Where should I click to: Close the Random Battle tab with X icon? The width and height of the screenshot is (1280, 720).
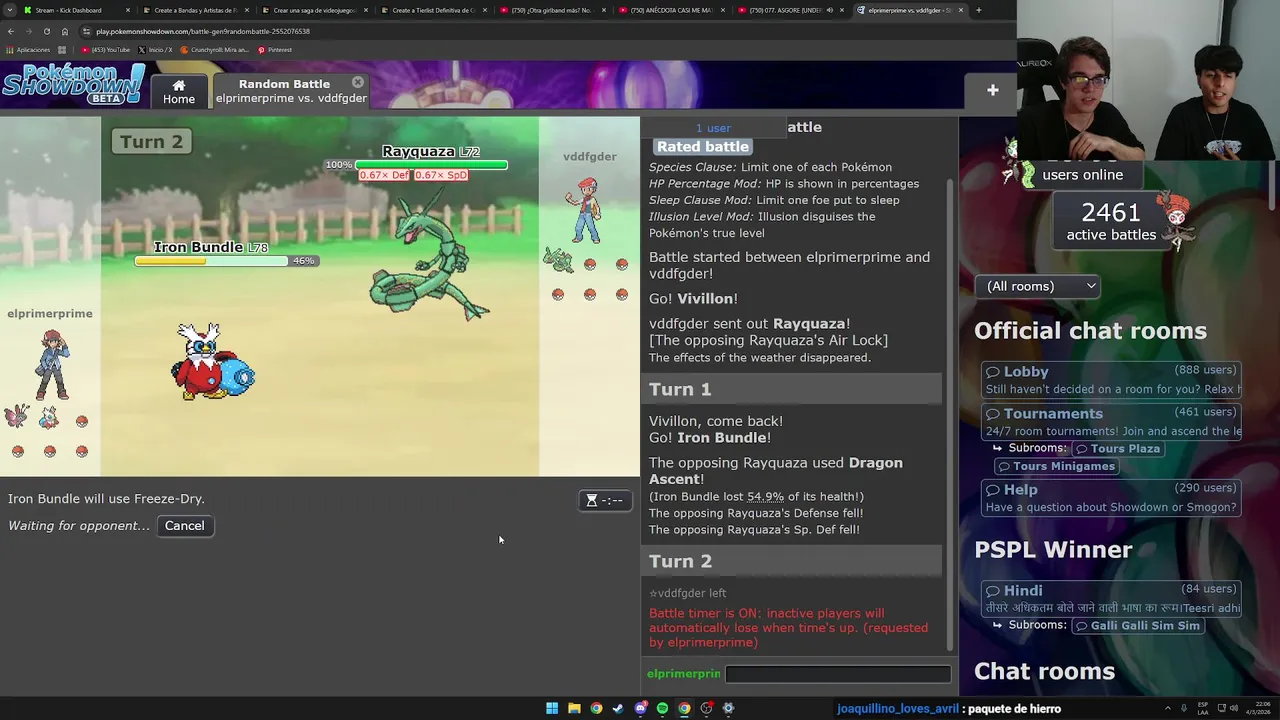pos(358,82)
